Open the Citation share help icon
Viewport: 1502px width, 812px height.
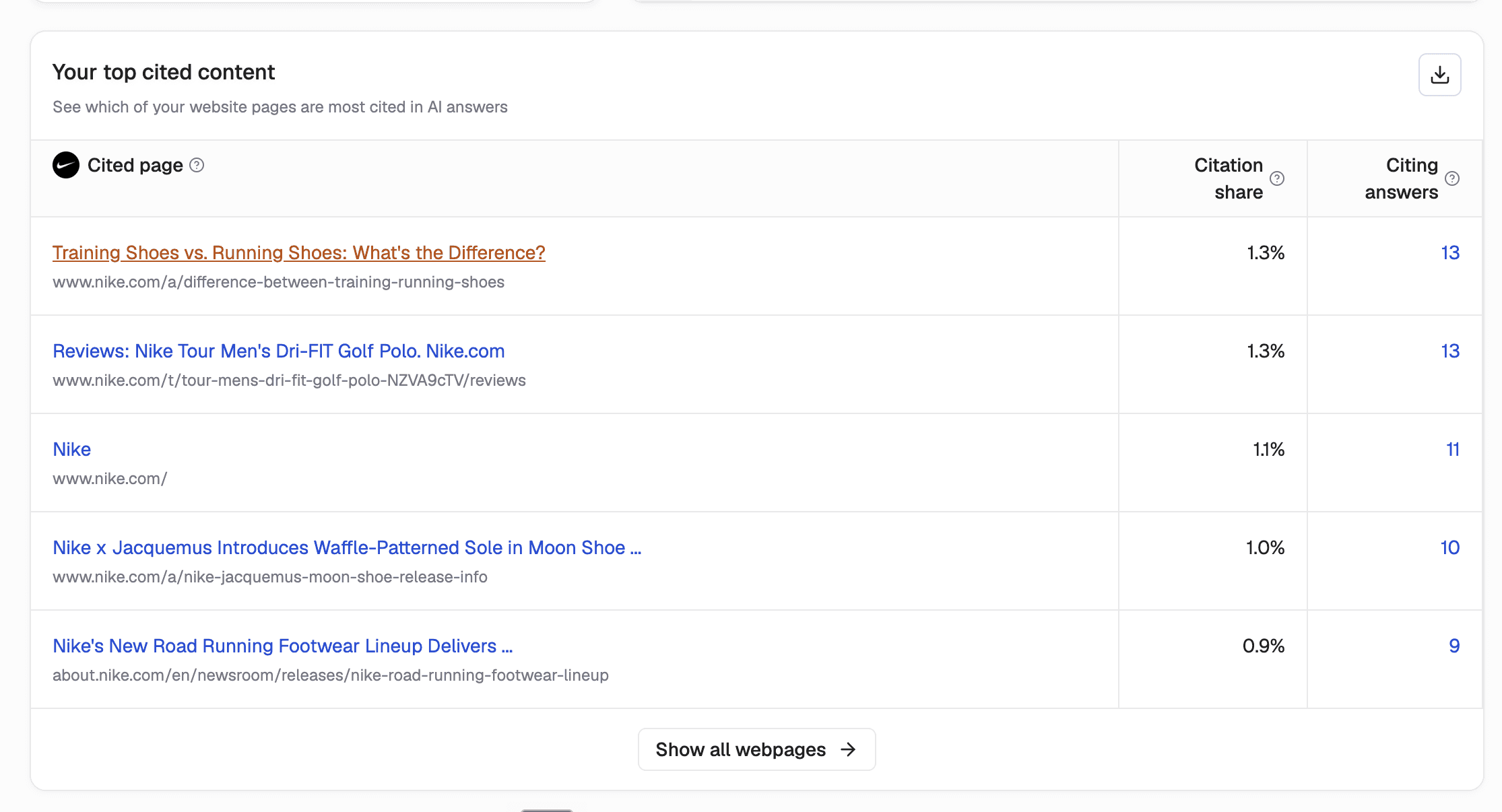[1277, 178]
